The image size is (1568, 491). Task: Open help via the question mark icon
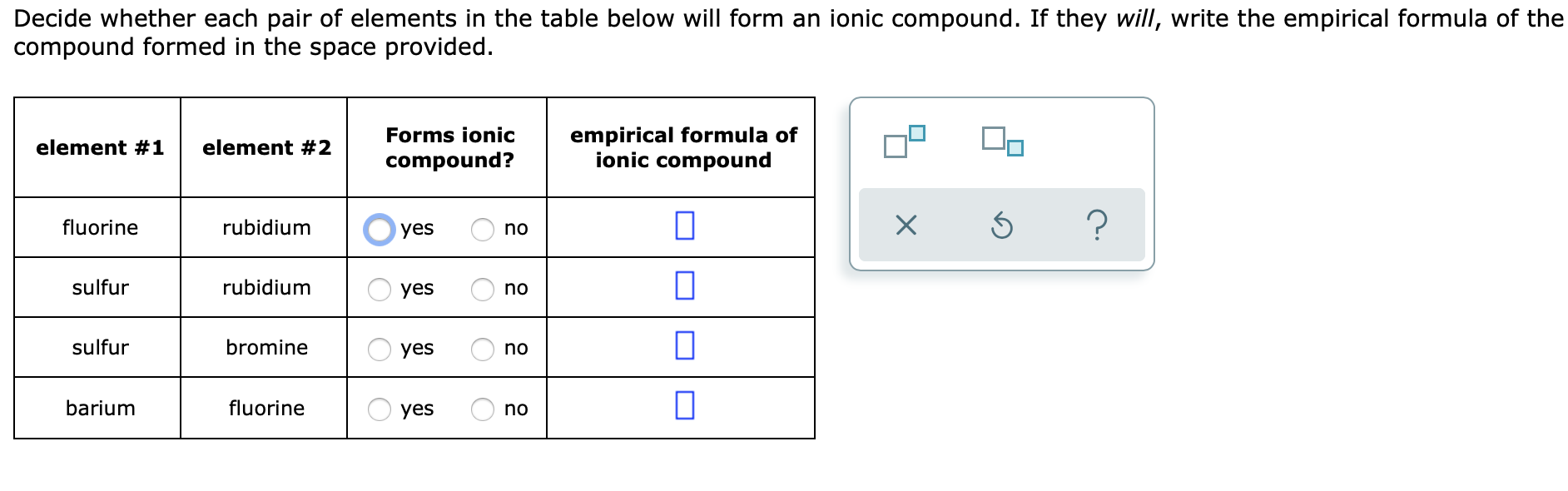pyautogui.click(x=1099, y=225)
